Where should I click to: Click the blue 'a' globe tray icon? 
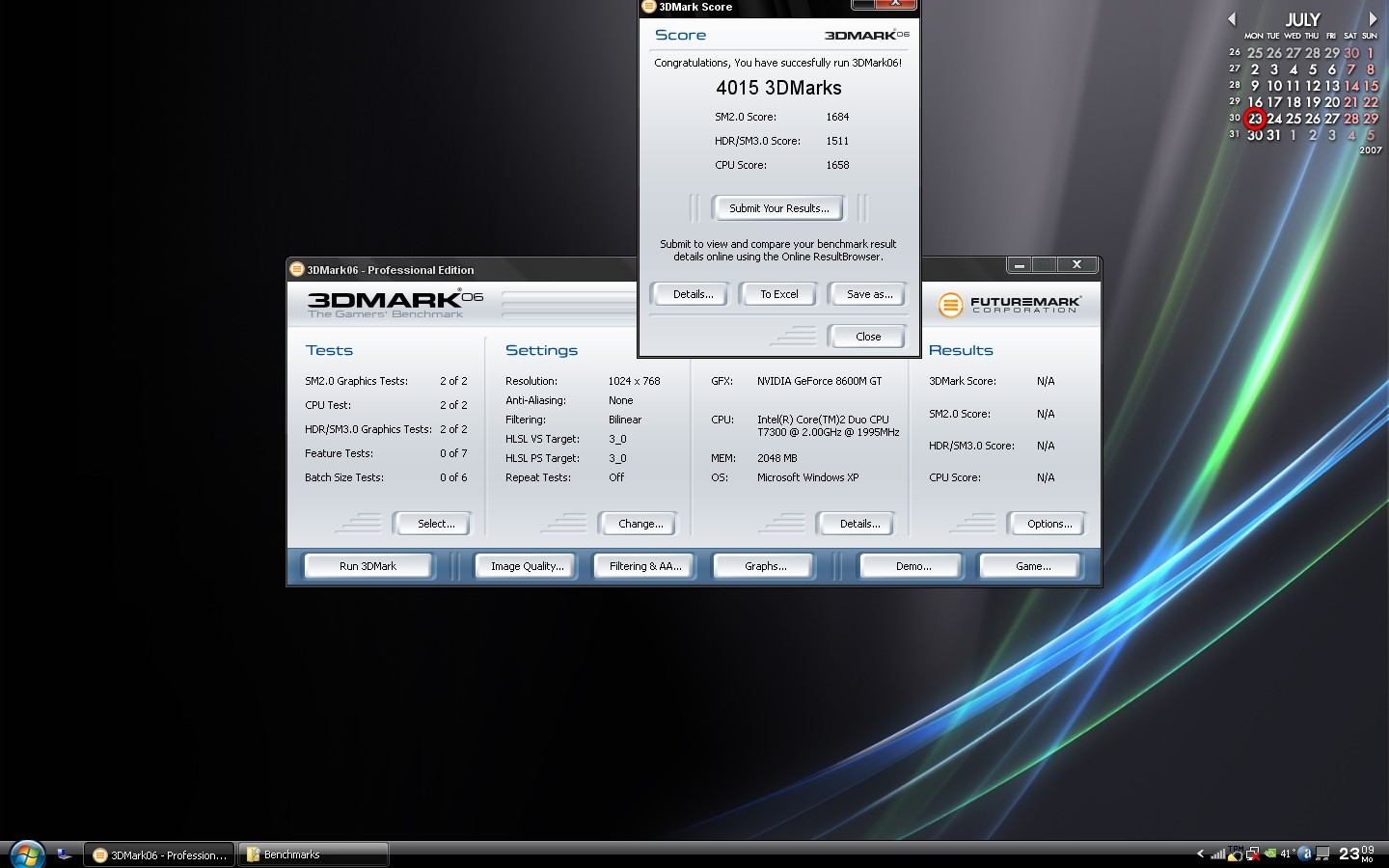(1304, 854)
